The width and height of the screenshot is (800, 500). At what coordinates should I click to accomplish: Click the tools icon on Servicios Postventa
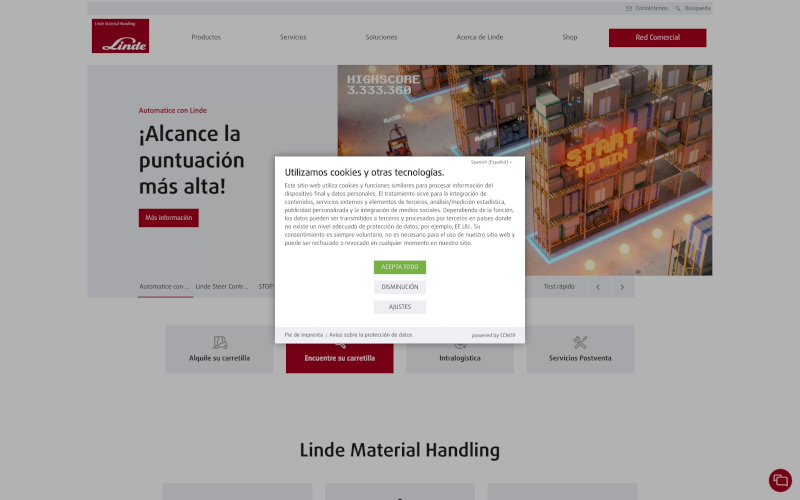(581, 343)
